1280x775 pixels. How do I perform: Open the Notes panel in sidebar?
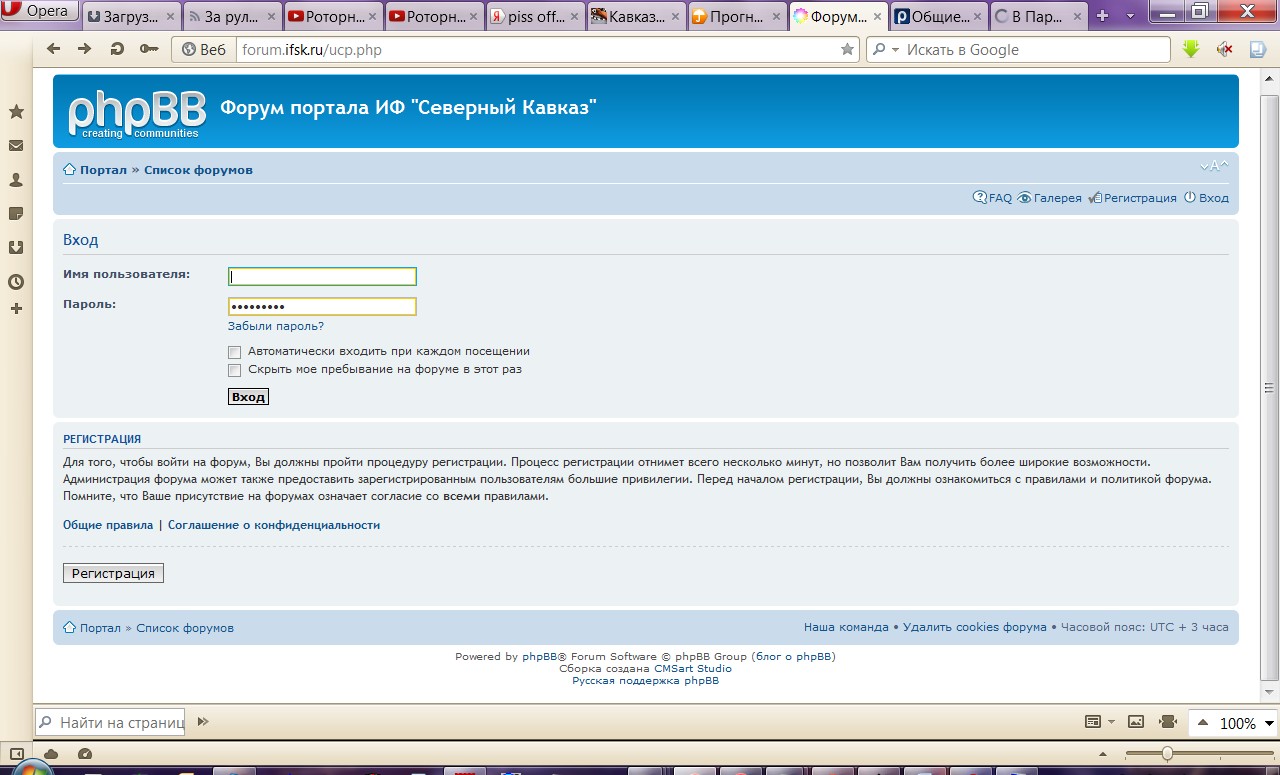pyautogui.click(x=16, y=214)
